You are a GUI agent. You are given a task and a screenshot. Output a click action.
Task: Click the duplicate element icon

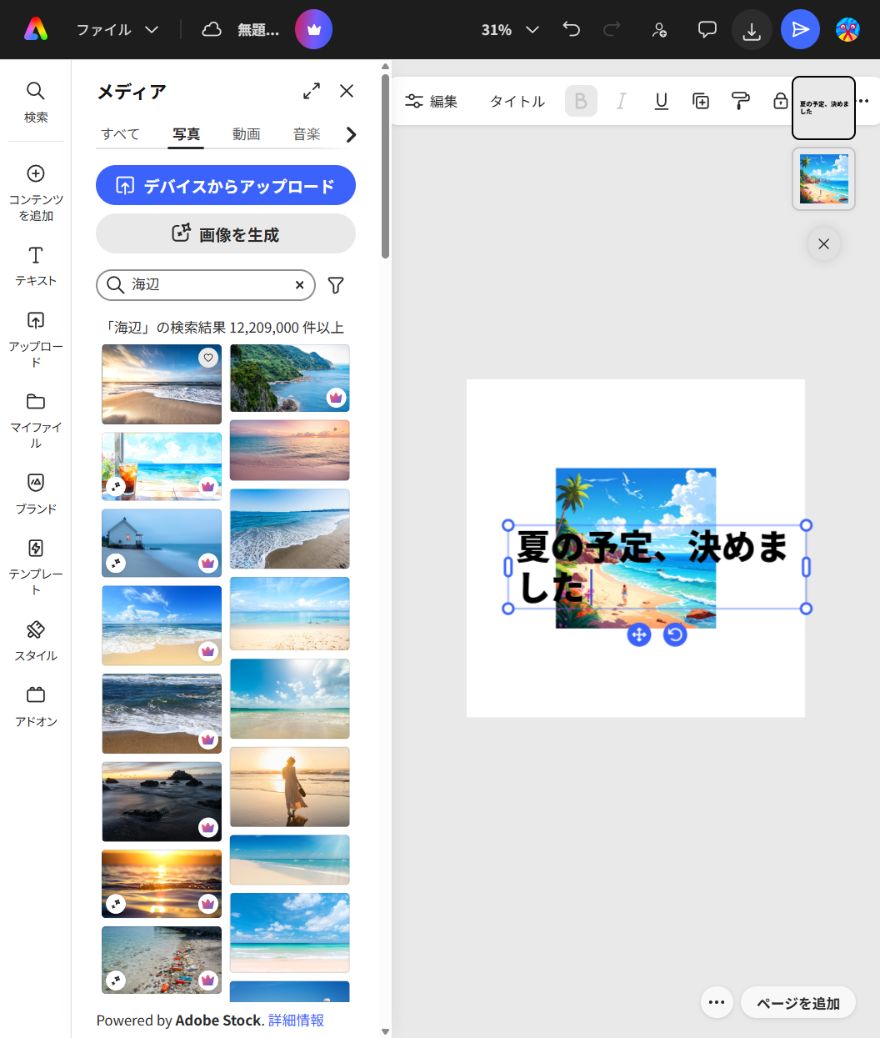[x=701, y=101]
